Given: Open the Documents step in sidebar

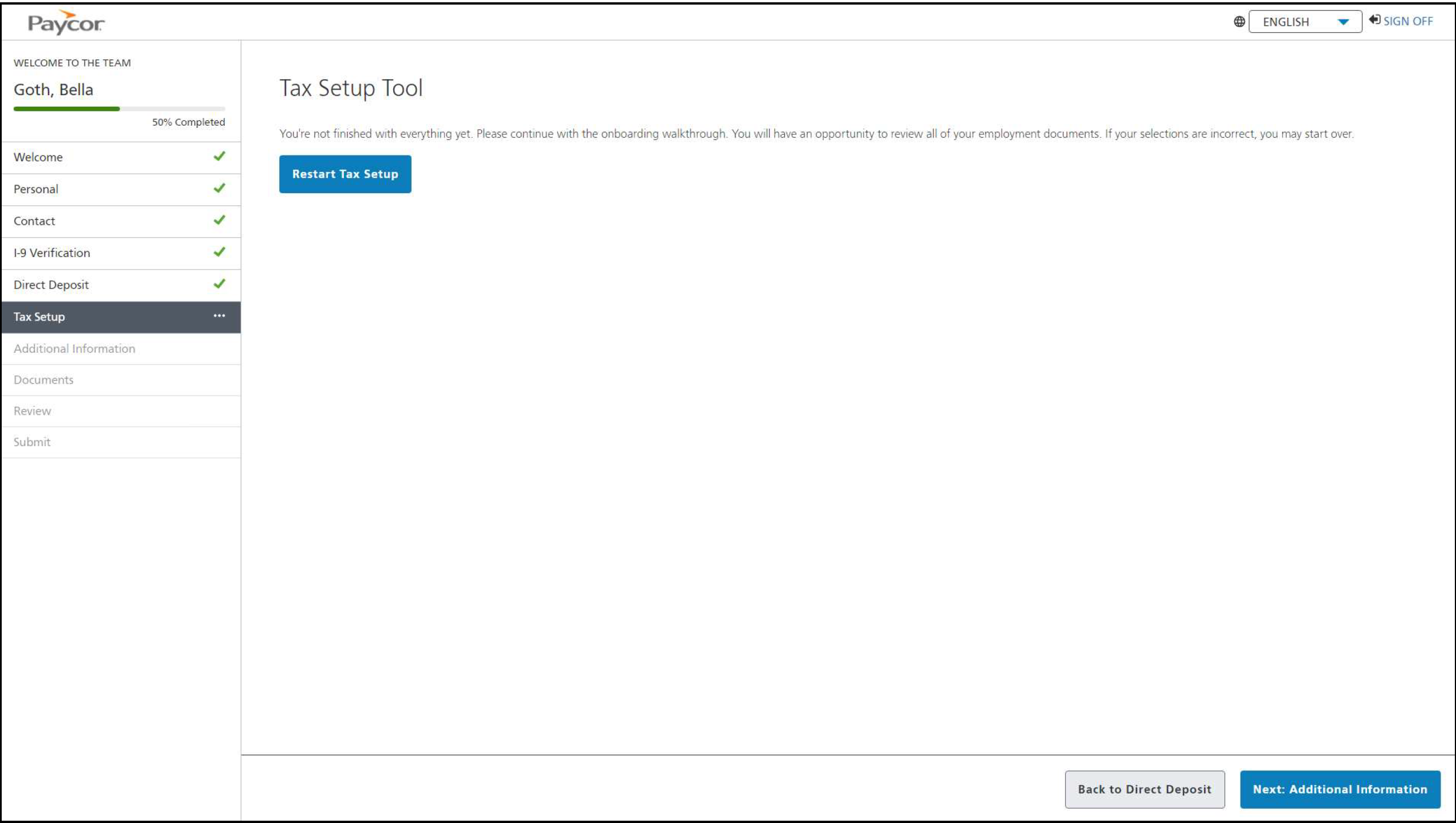Looking at the screenshot, I should [x=44, y=380].
